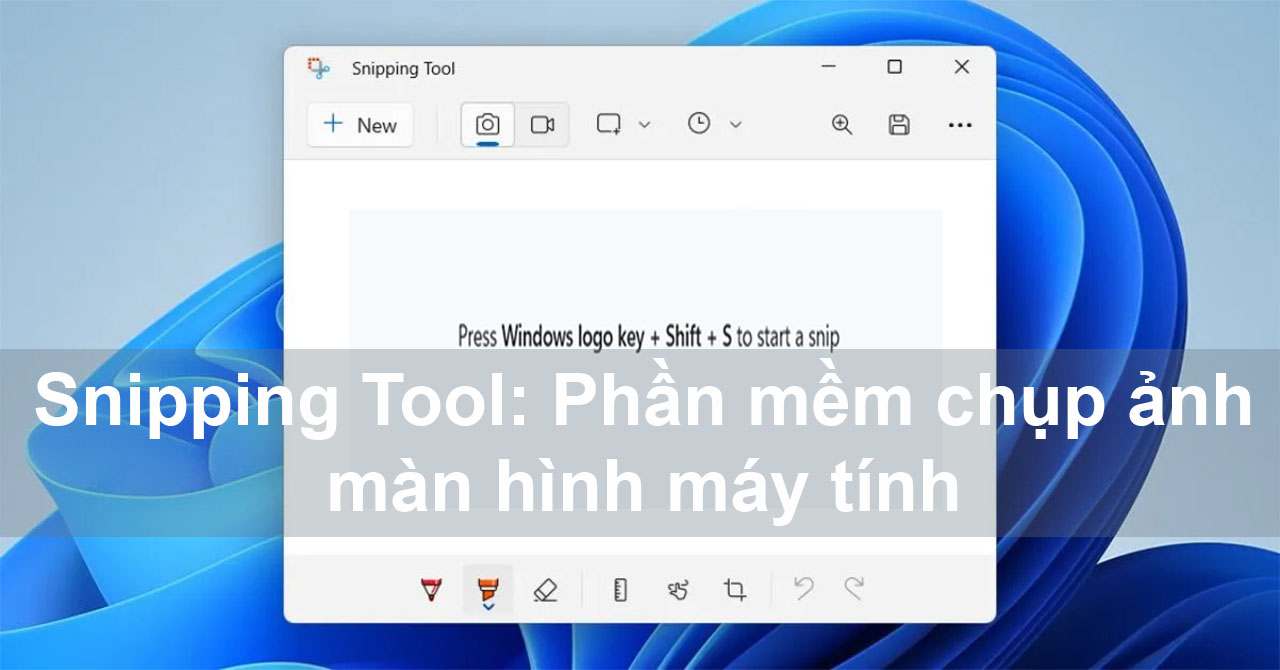Click the 'Snipping Tool' window title text
Image resolution: width=1280 pixels, height=670 pixels.
[x=403, y=69]
